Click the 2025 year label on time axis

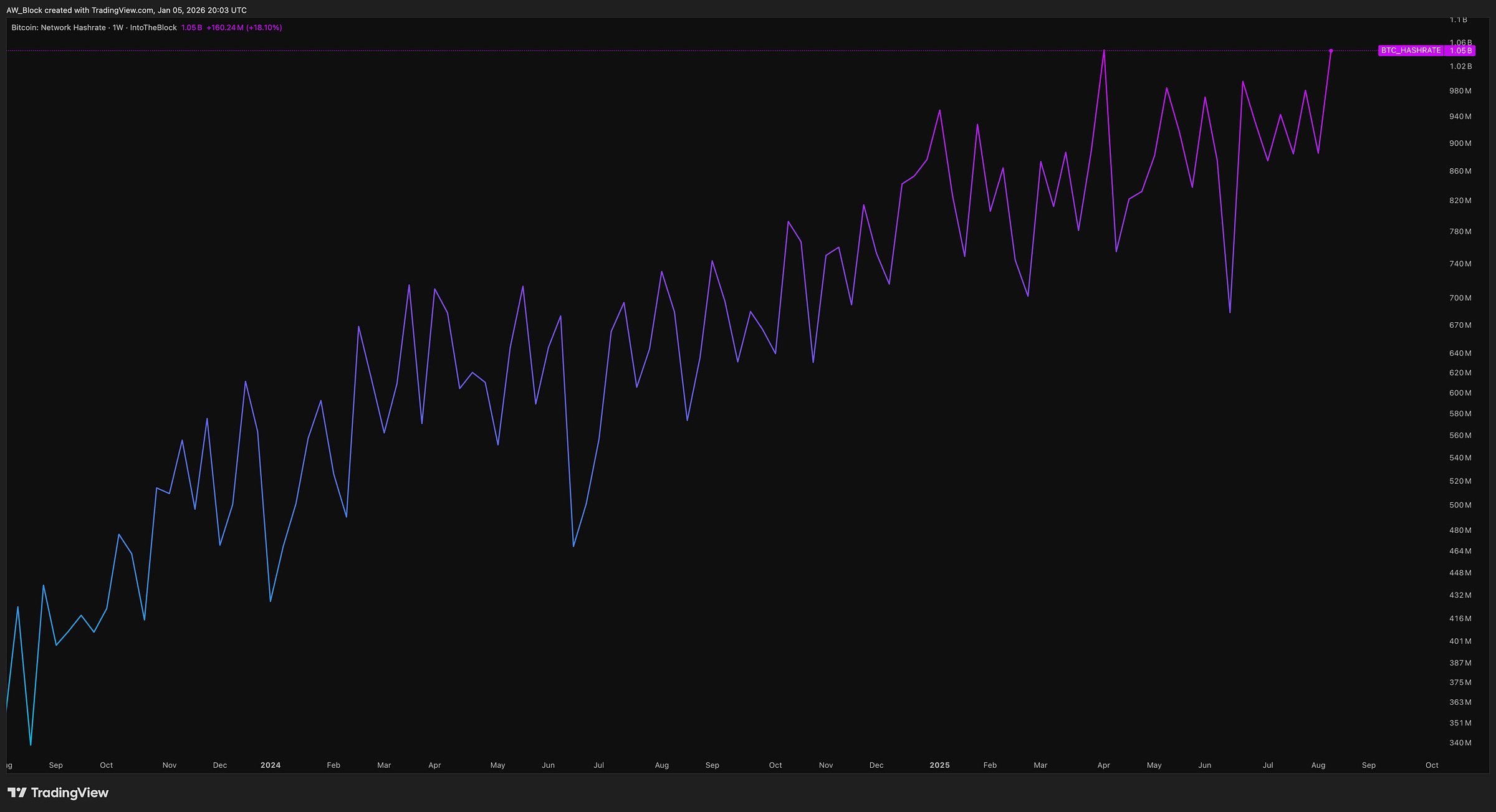(939, 765)
